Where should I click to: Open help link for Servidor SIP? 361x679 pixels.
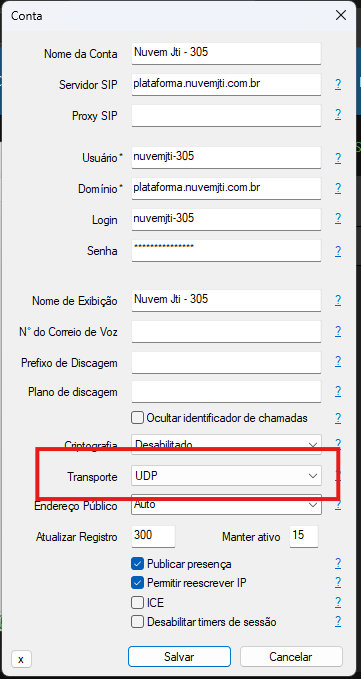pyautogui.click(x=338, y=84)
